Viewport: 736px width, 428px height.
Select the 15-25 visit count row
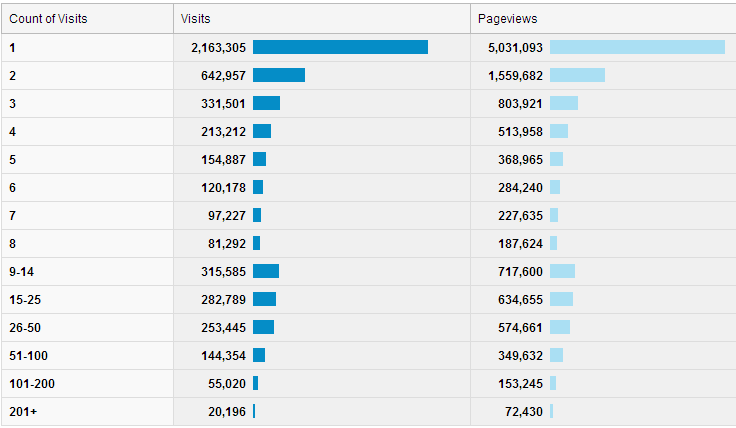(x=25, y=299)
